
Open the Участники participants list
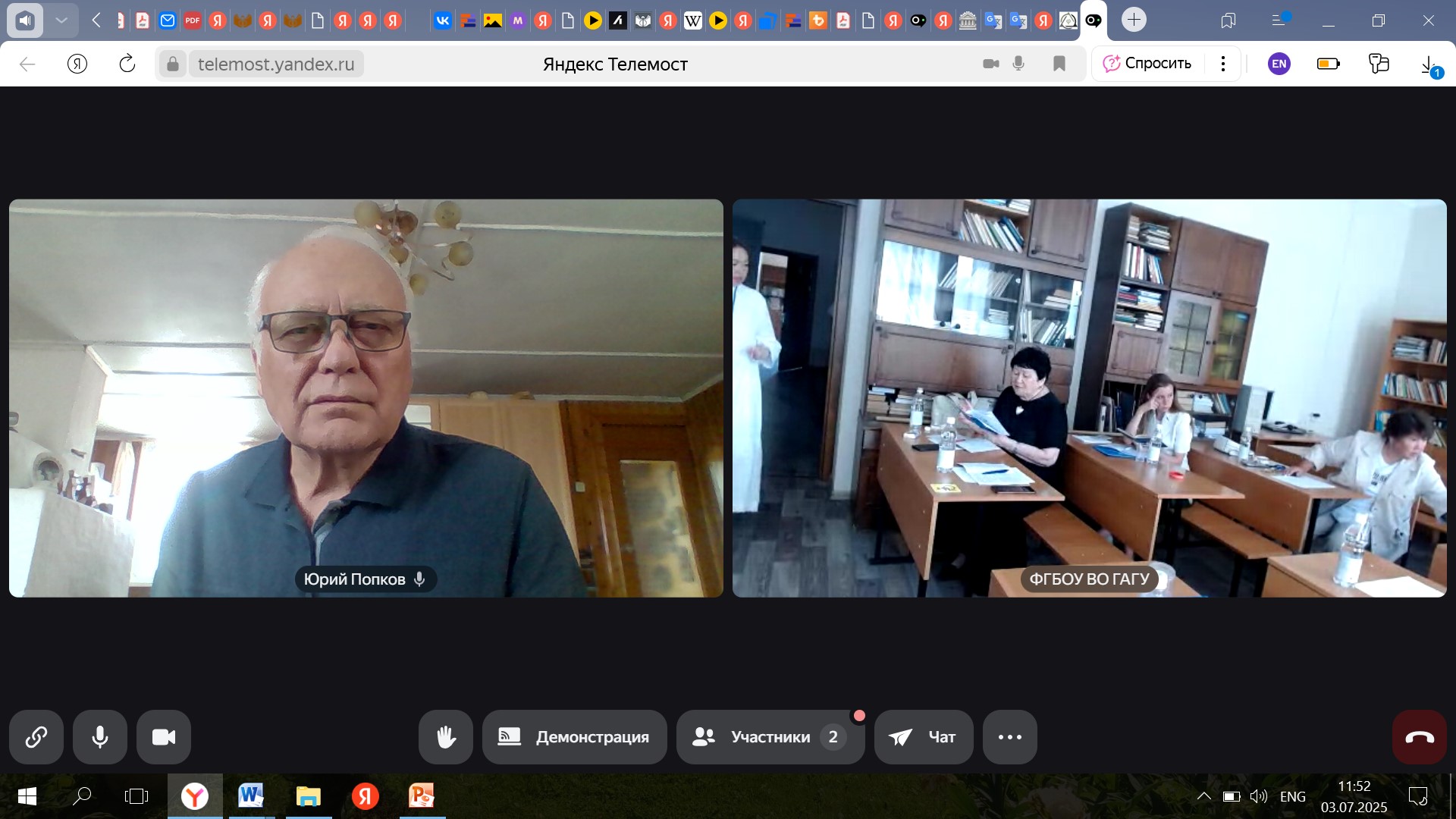770,736
